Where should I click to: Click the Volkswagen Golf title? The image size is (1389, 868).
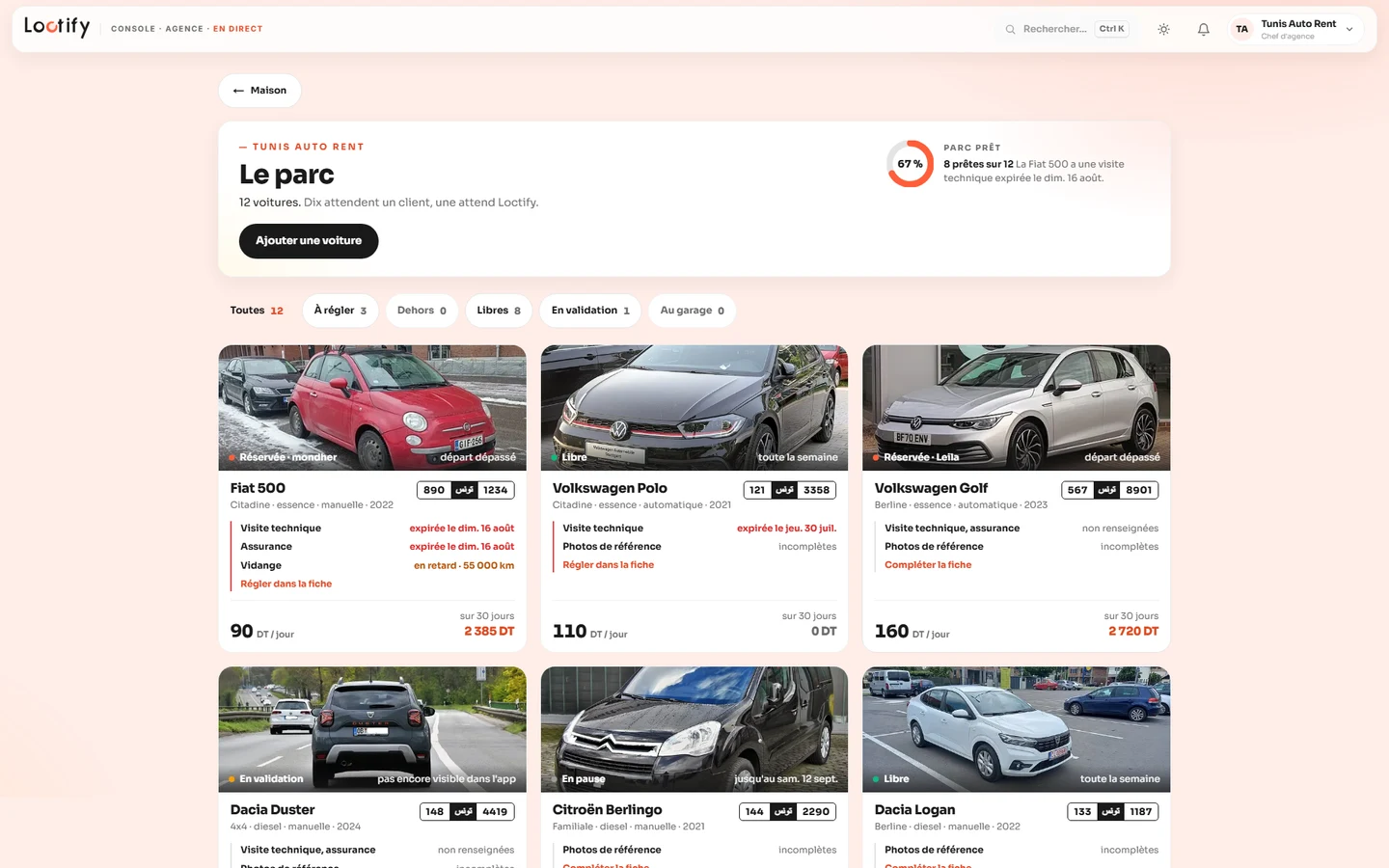[931, 488]
